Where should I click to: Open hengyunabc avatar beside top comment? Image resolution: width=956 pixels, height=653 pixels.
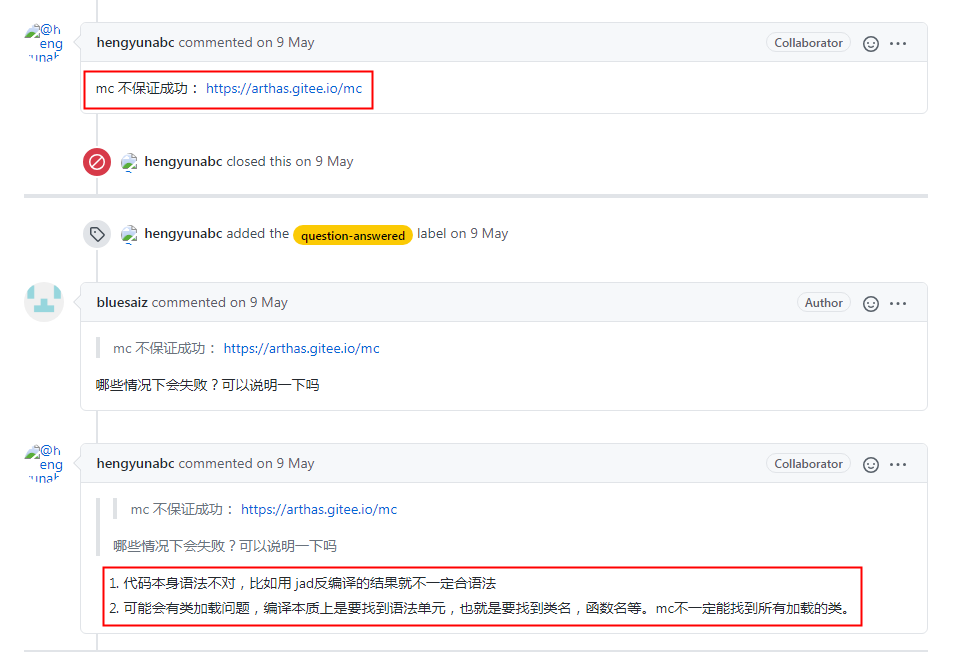pyautogui.click(x=44, y=43)
